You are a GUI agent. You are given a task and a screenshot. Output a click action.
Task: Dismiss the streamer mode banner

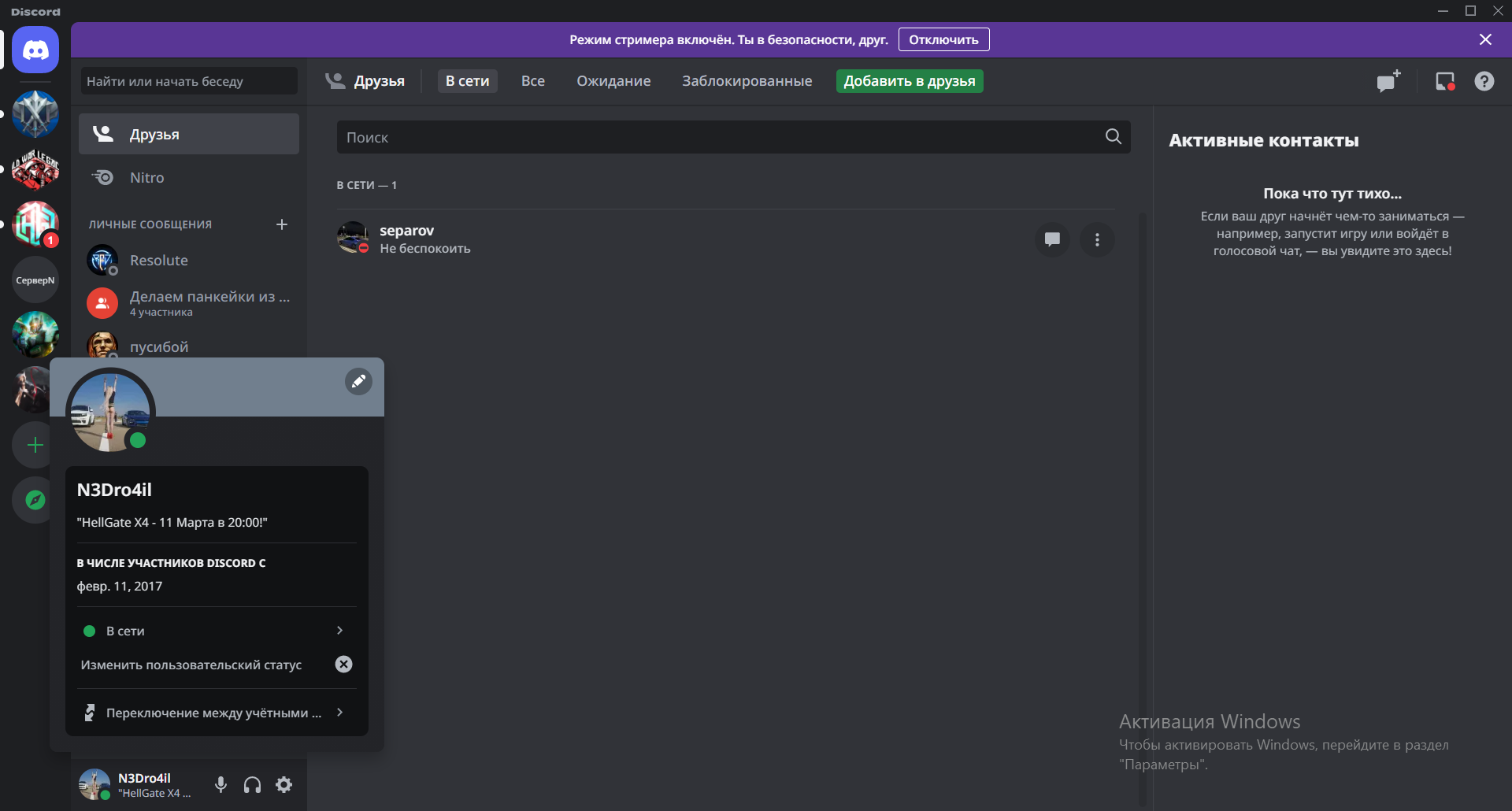tap(1485, 39)
